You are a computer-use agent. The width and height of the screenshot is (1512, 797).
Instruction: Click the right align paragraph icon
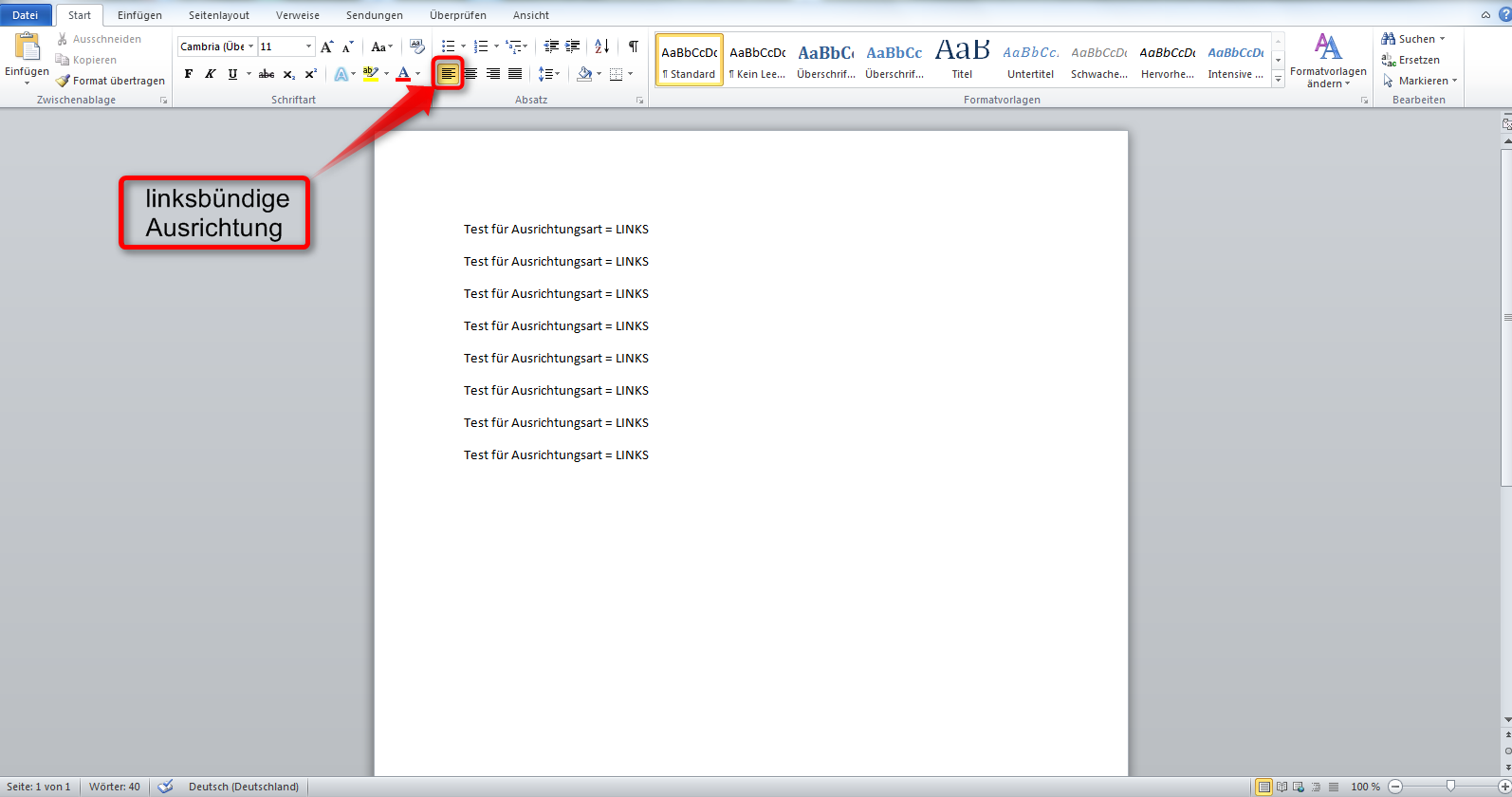(x=493, y=74)
